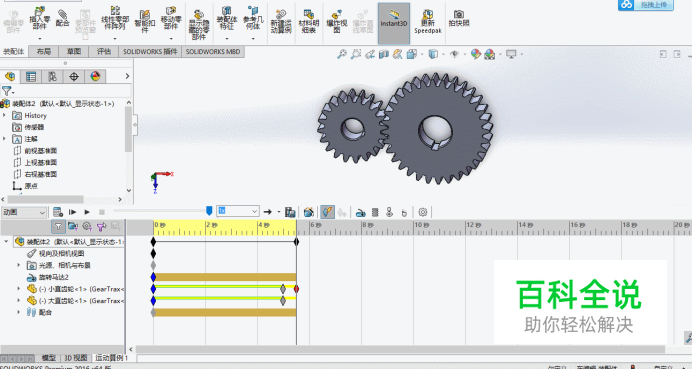Viewport: 692px width, 369px height.
Task: Click the Motor icon in motion toolbar
Action: pos(360,213)
